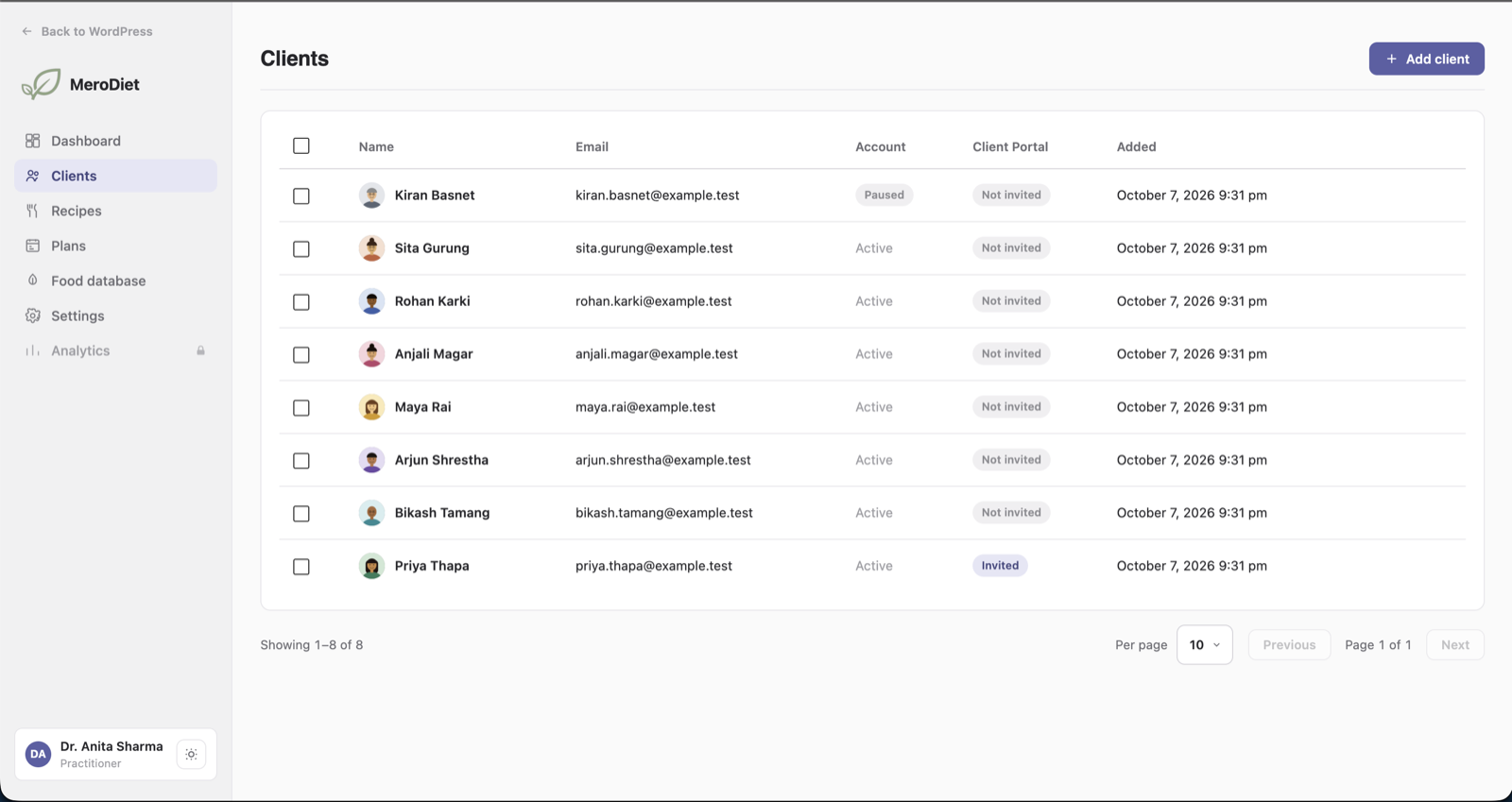Click the MeroDiet leaf logo
Viewport: 1512px width, 802px height.
[41, 84]
